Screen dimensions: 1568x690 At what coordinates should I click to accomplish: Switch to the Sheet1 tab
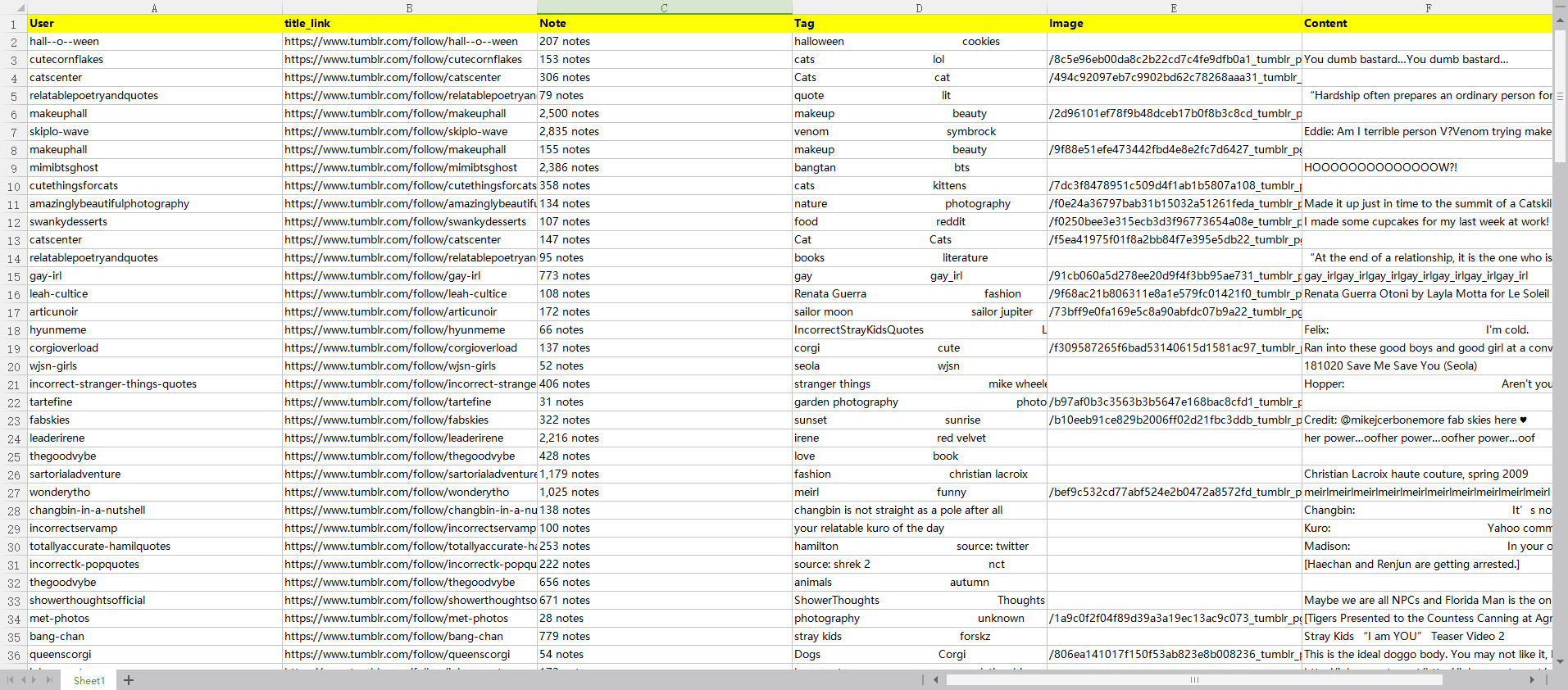click(89, 680)
